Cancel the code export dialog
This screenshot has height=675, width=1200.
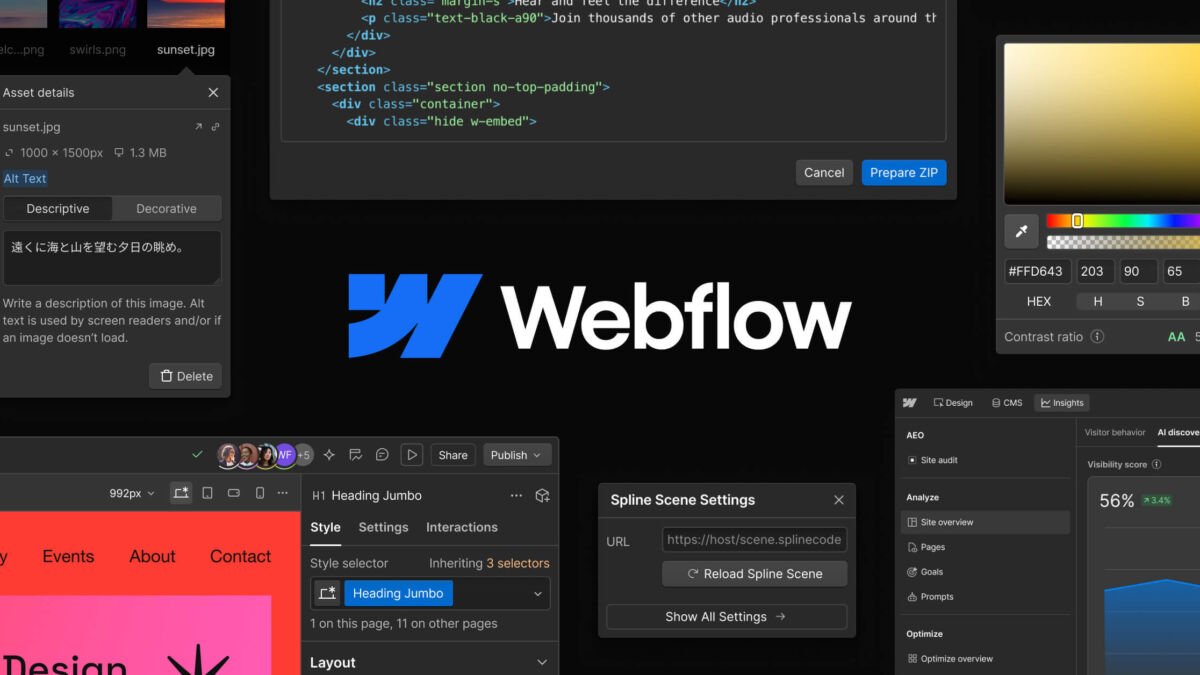tap(824, 172)
